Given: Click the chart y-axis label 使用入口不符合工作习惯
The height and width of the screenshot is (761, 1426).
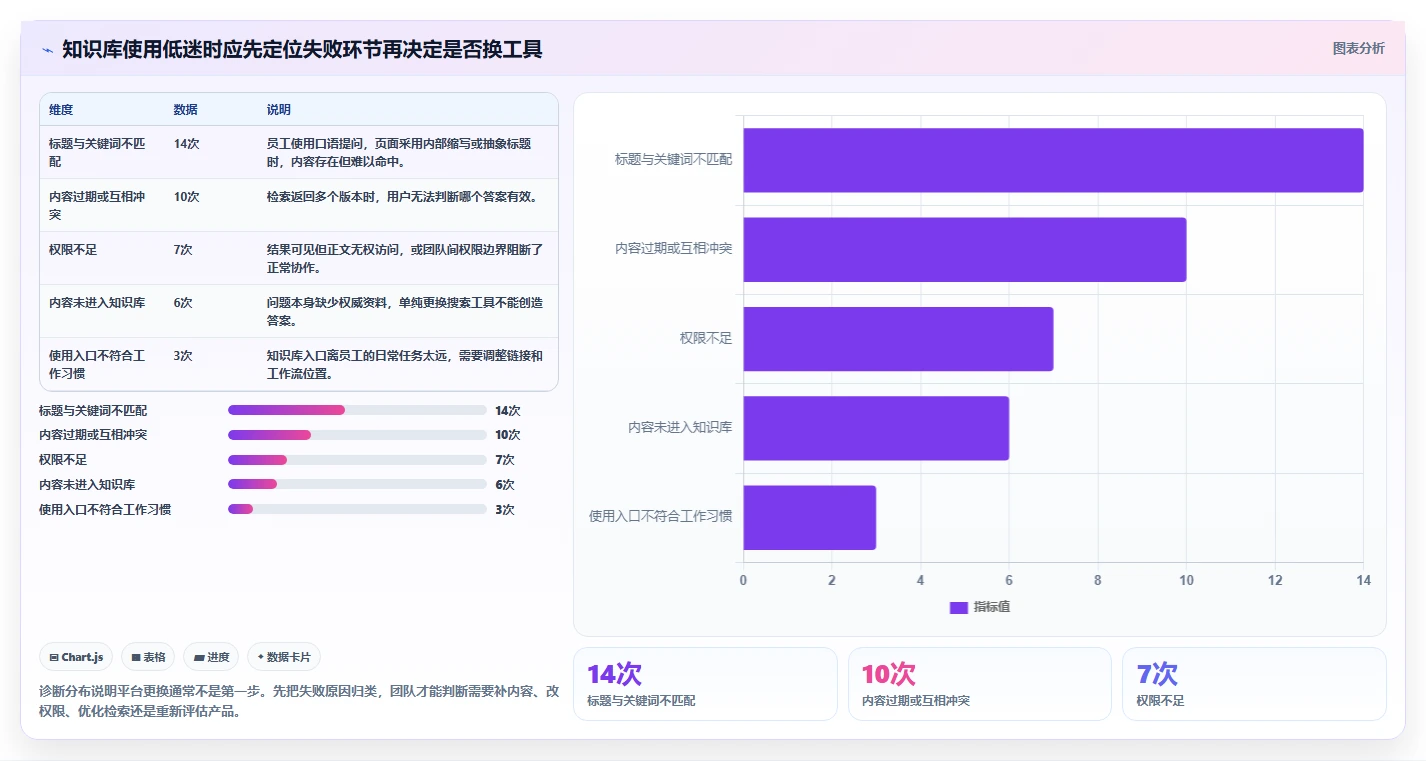Looking at the screenshot, I should point(661,516).
